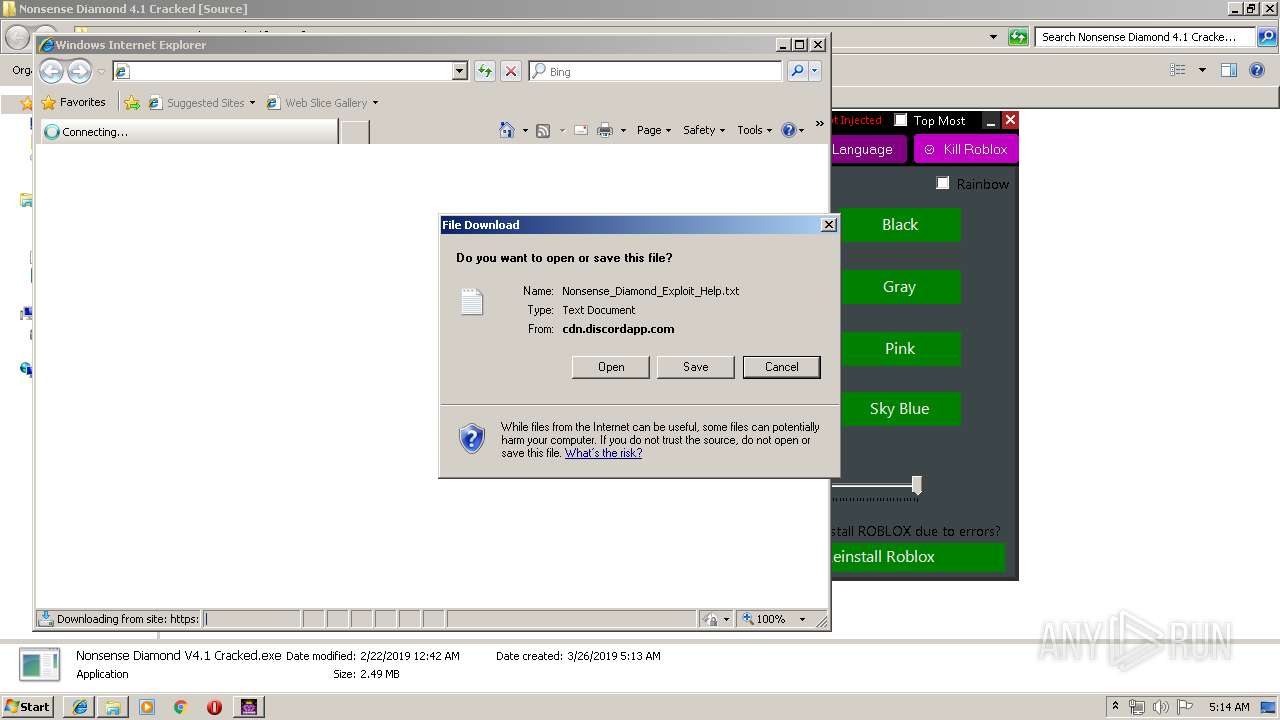This screenshot has width=1280, height=720.
Task: Open the What's the risk? link
Action: 603,453
